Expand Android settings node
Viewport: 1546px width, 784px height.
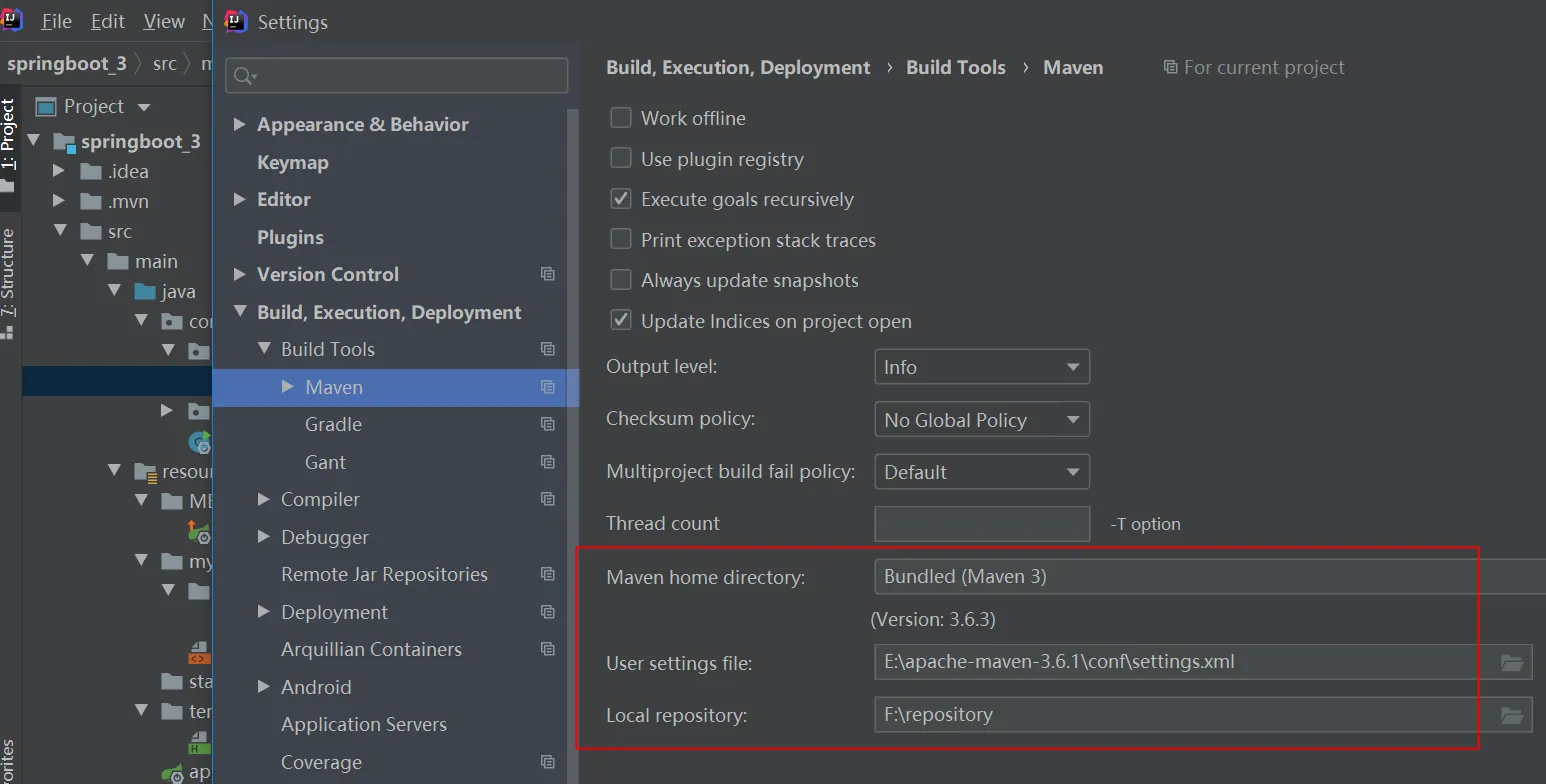point(264,687)
